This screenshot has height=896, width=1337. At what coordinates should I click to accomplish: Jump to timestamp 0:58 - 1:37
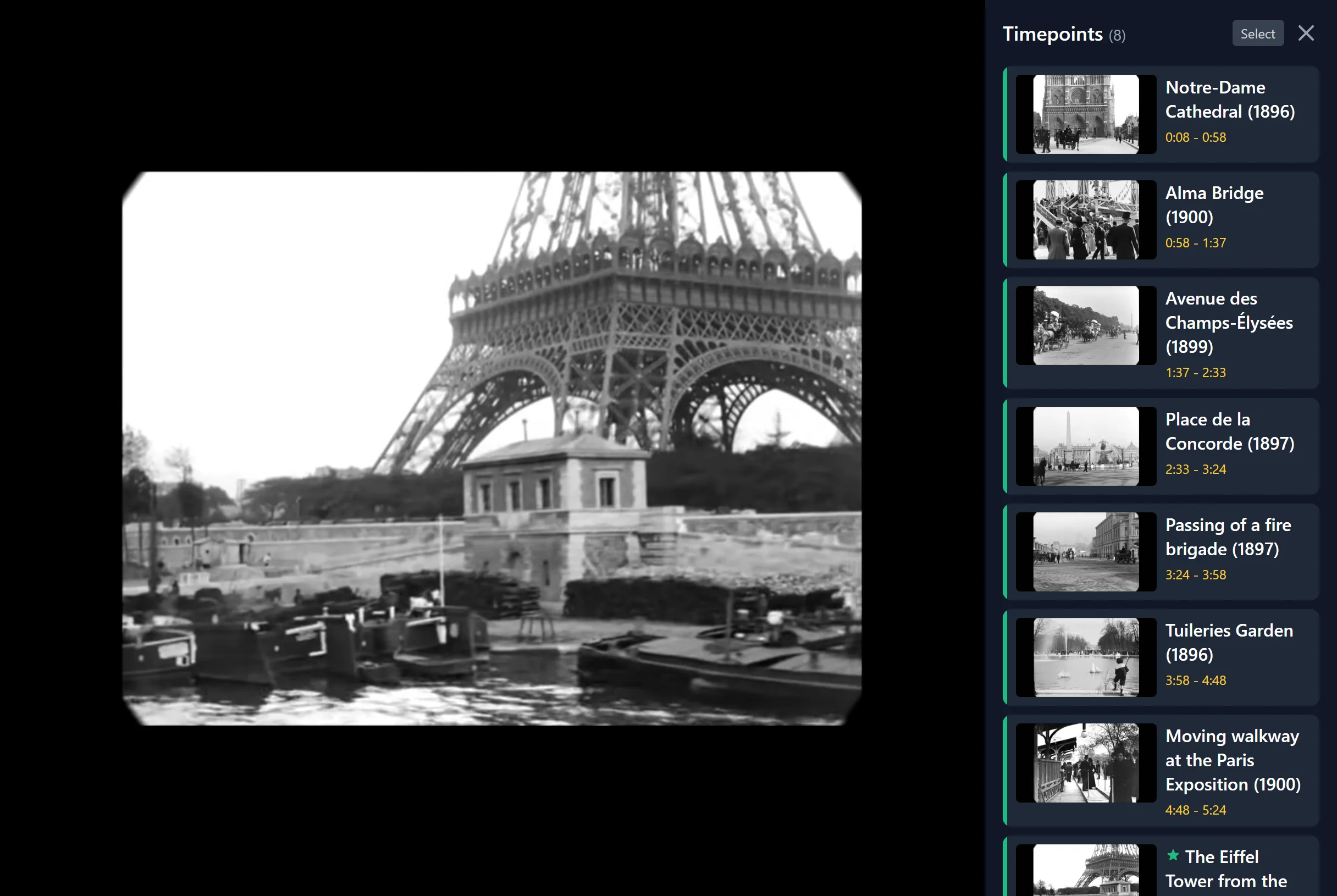1195,243
